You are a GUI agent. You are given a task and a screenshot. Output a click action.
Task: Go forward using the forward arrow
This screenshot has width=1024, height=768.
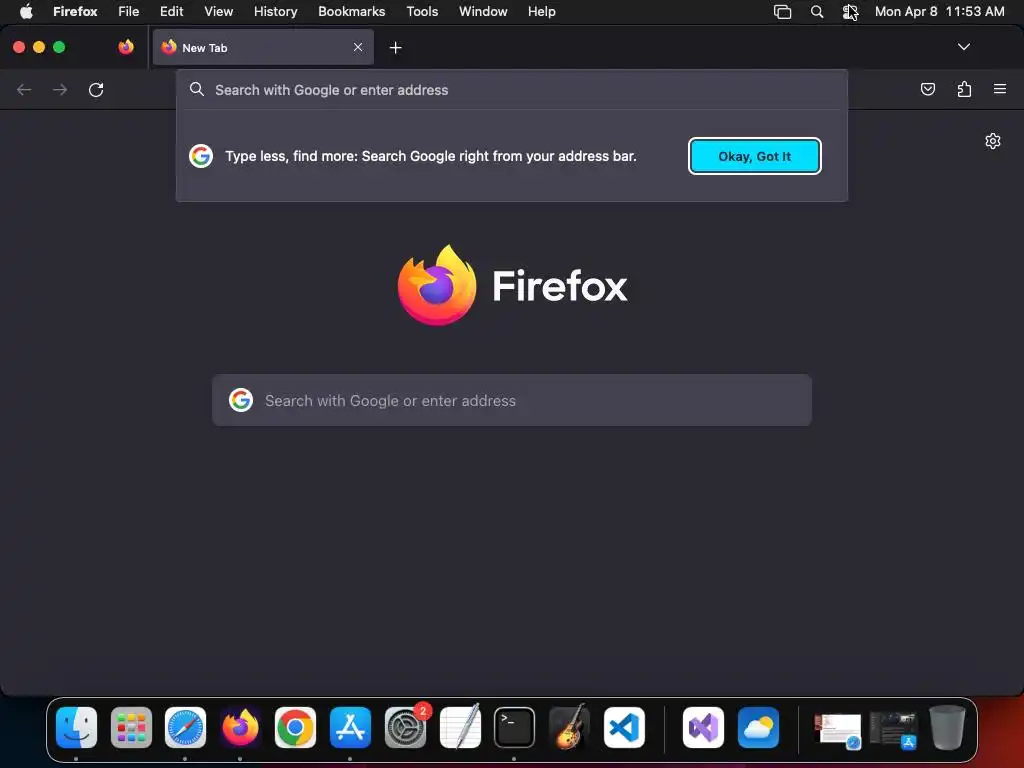click(x=60, y=89)
